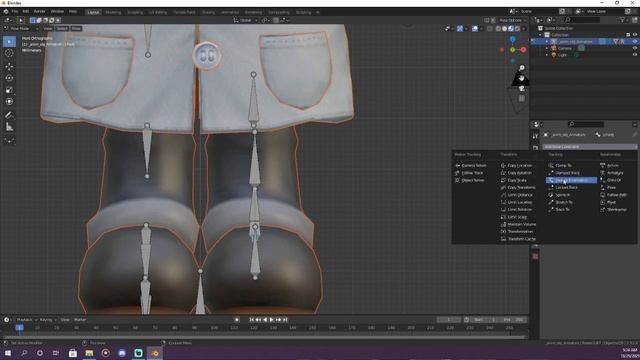Select the Rotate tool
640x360 pixels.
pos(9,78)
